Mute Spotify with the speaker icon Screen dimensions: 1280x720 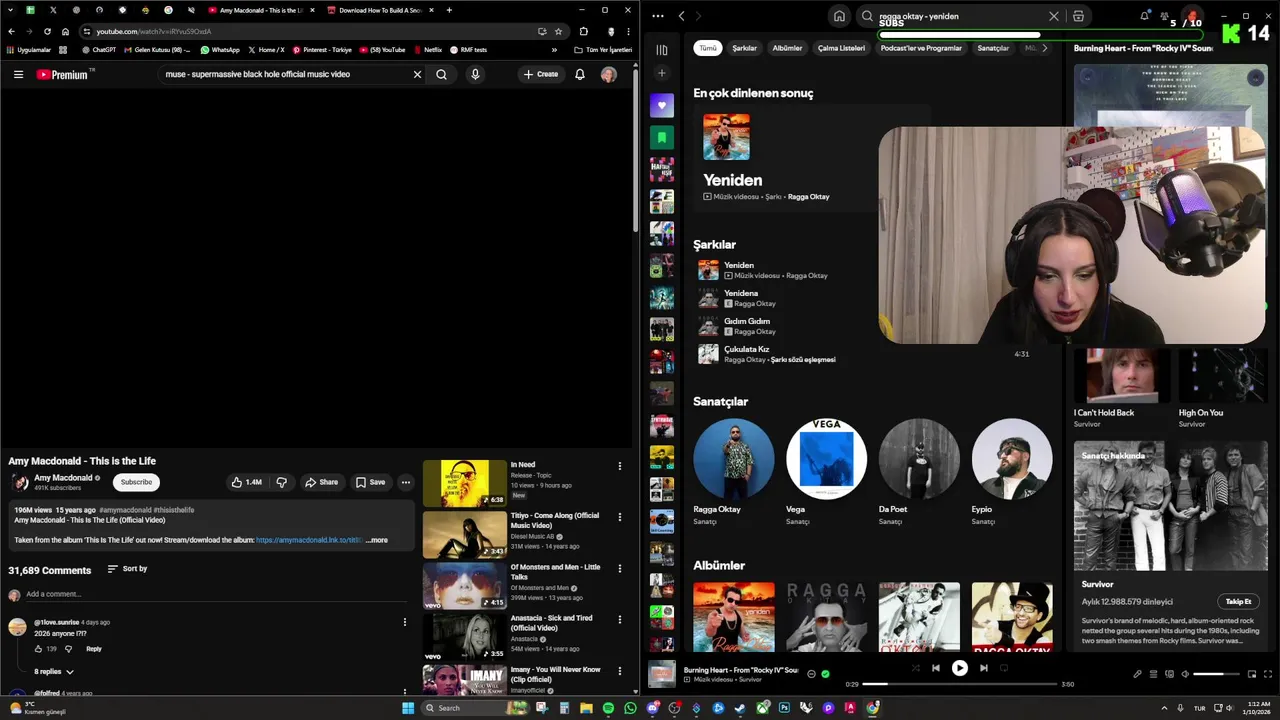click(1185, 674)
